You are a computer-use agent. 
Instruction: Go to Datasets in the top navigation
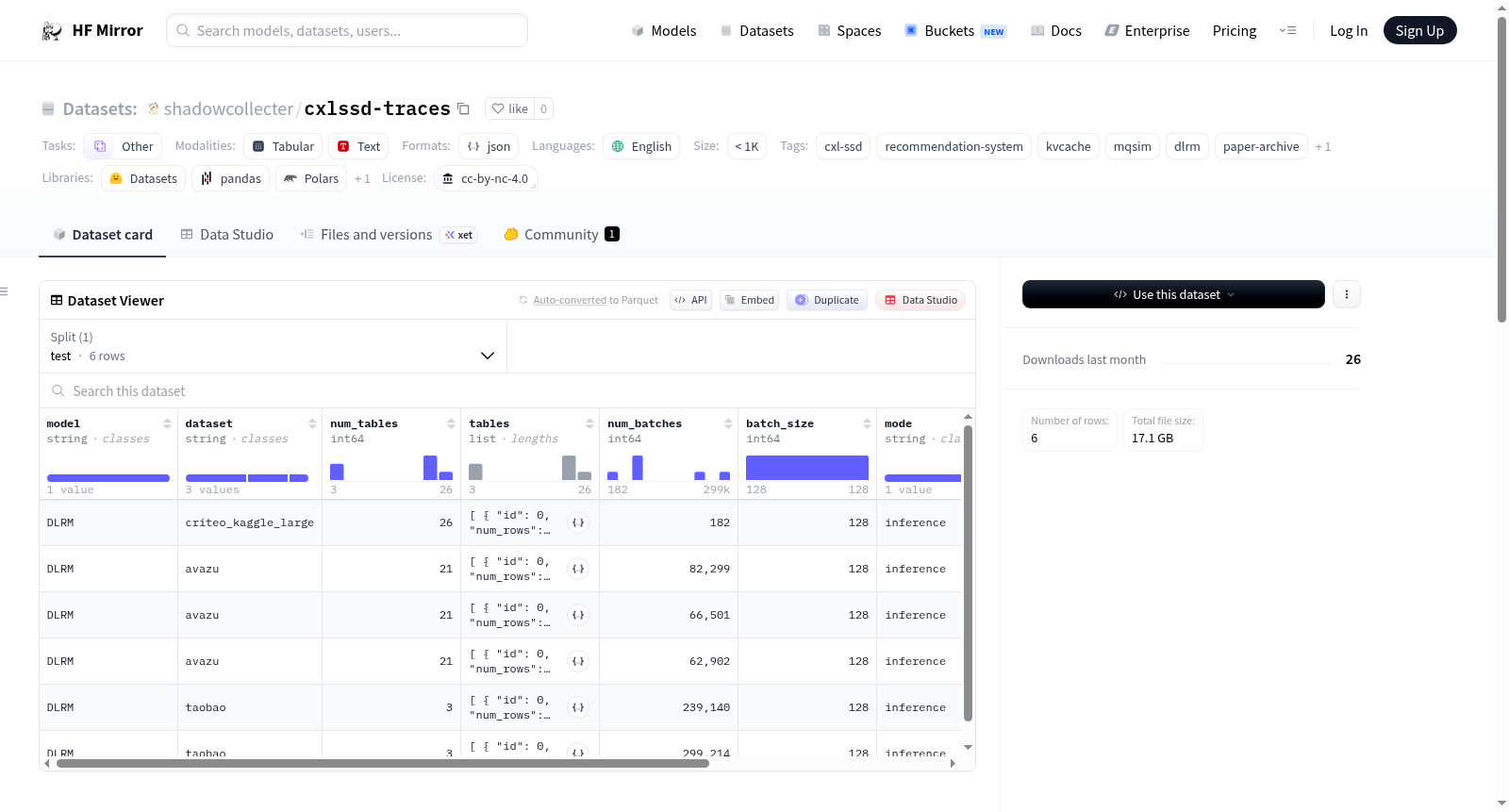757,31
